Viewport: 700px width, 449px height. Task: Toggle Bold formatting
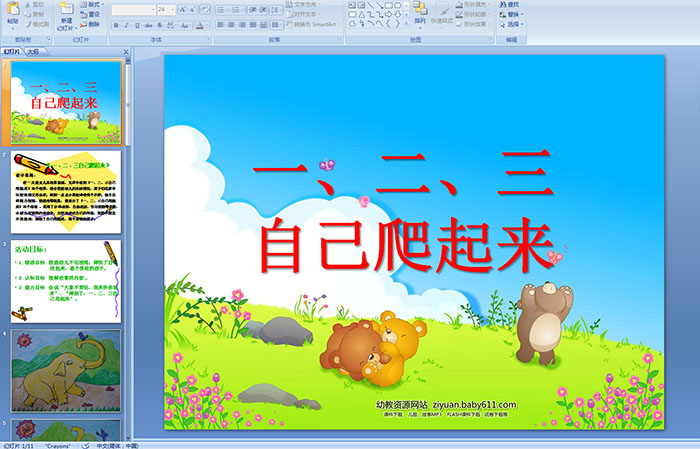point(116,25)
